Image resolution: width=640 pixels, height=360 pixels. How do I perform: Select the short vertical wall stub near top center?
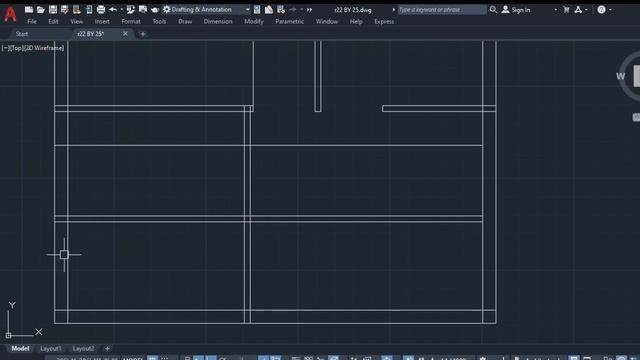click(x=318, y=76)
